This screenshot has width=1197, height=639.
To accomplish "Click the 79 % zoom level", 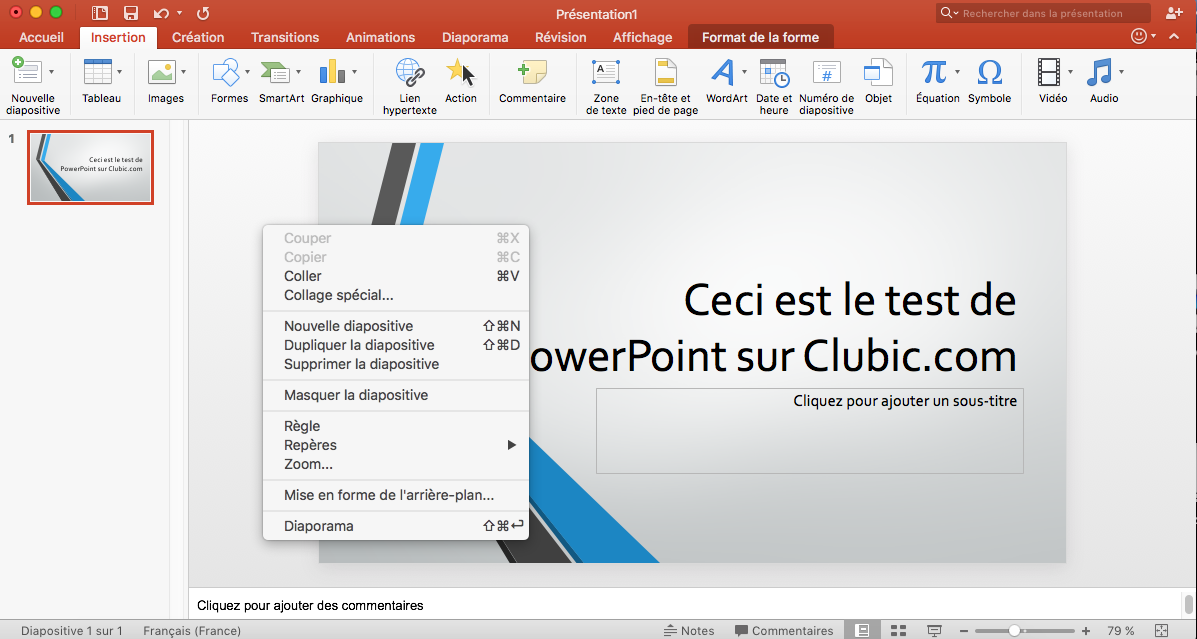I will (x=1120, y=631).
